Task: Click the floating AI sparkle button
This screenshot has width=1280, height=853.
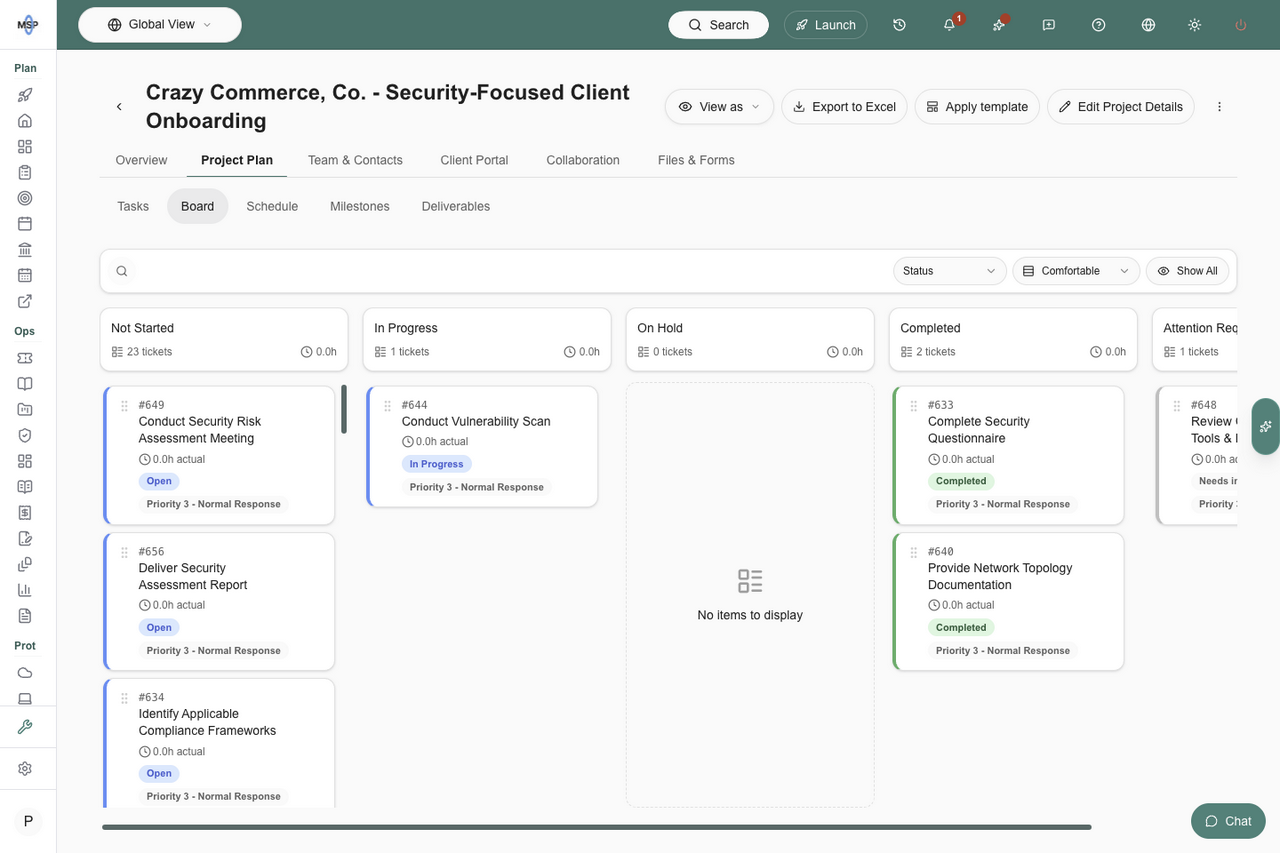Action: click(x=1266, y=426)
